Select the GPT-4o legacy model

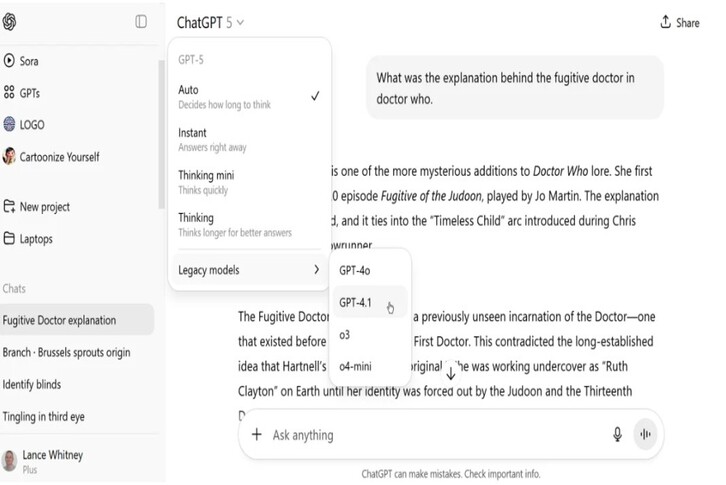click(370, 271)
